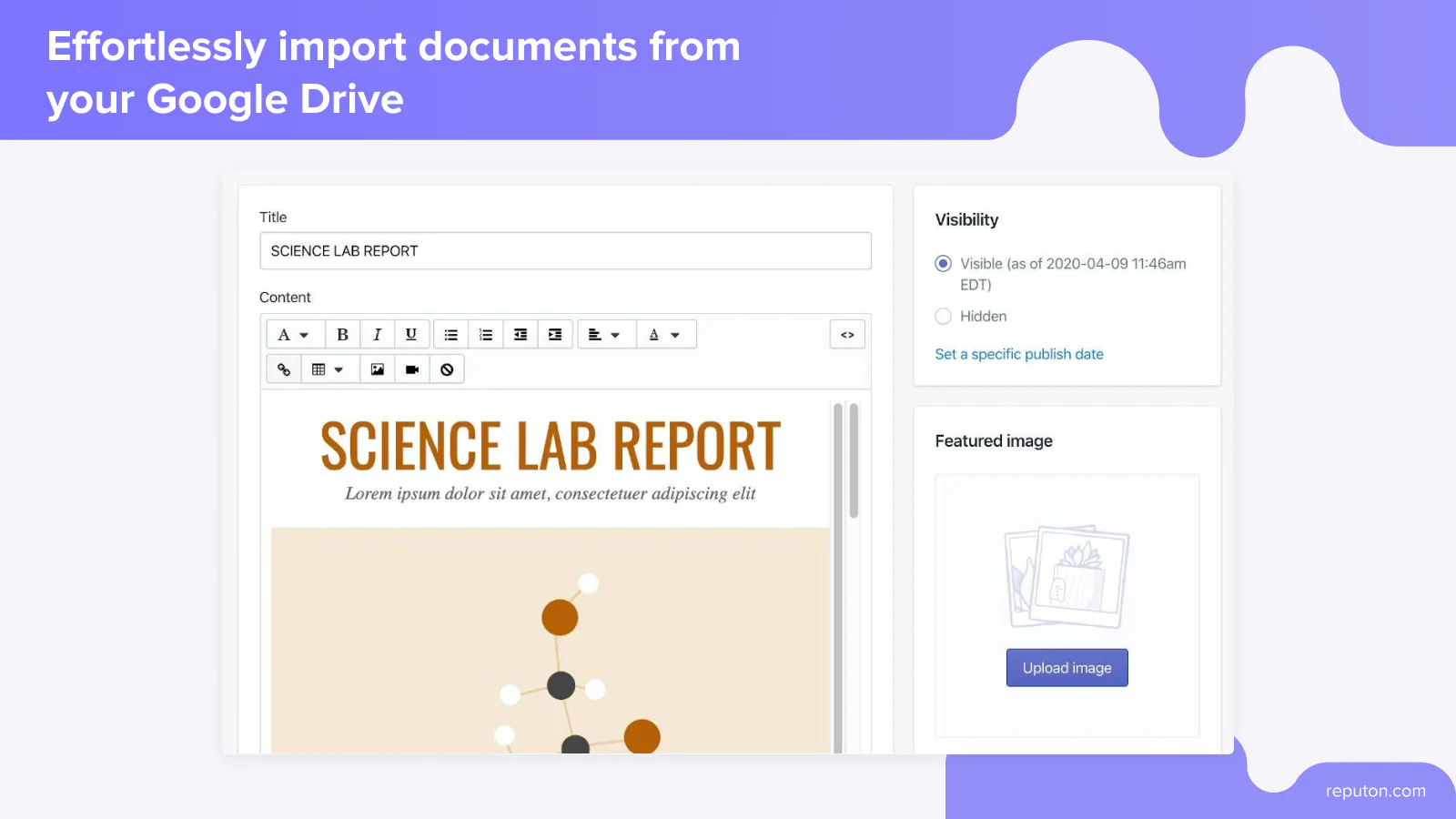Open the insert table dropdown

329,369
